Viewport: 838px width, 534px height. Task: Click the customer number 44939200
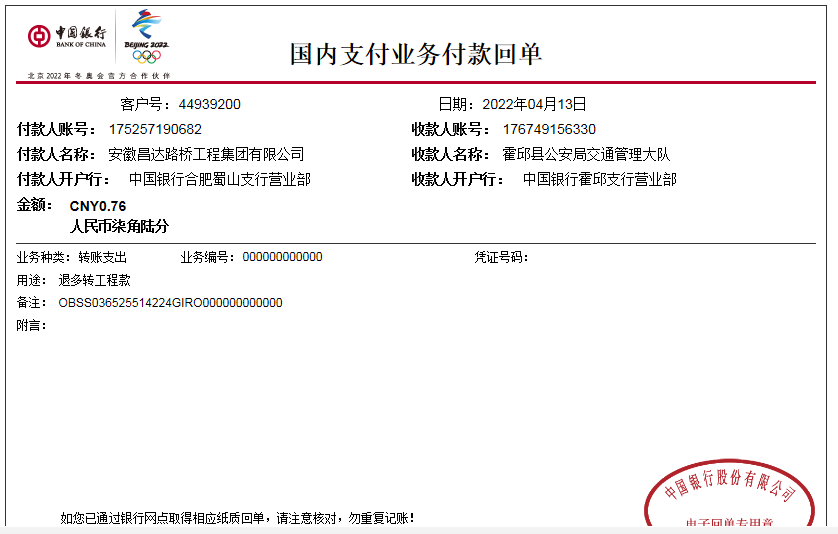coord(209,104)
